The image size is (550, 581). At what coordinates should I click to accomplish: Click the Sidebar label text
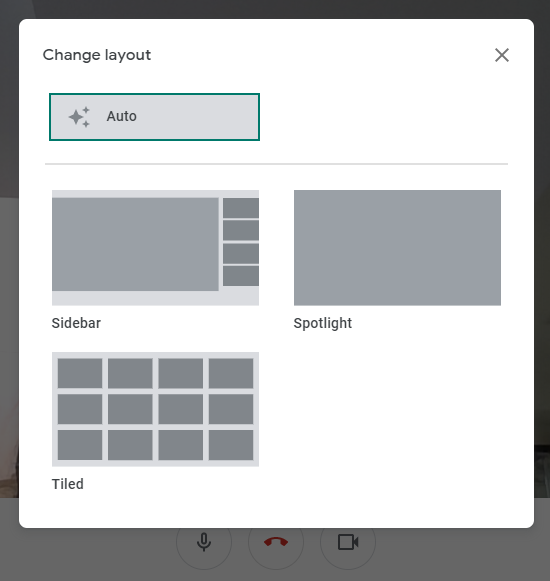(x=76, y=323)
